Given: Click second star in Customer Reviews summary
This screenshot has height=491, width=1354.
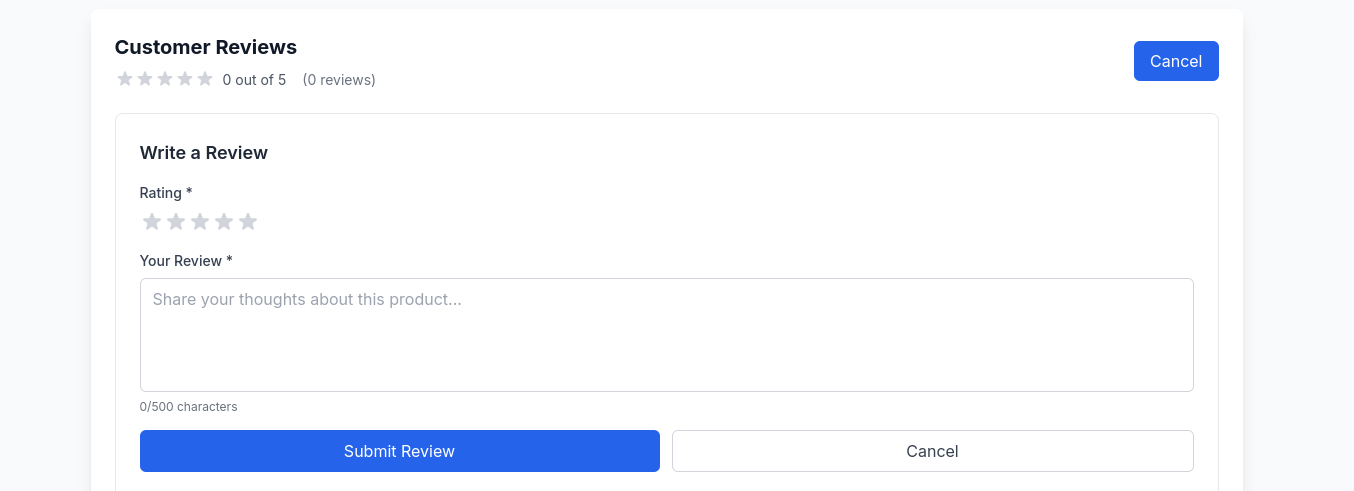Looking at the screenshot, I should (x=145, y=79).
